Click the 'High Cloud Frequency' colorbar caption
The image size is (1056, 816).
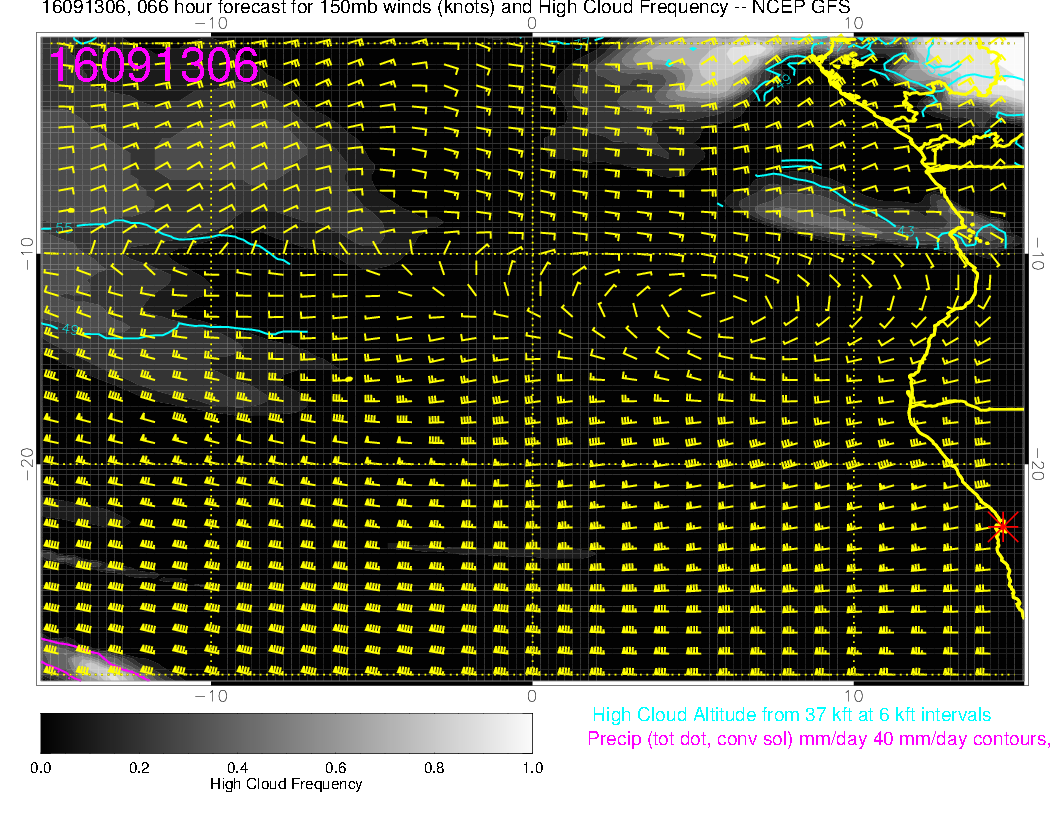pyautogui.click(x=286, y=784)
